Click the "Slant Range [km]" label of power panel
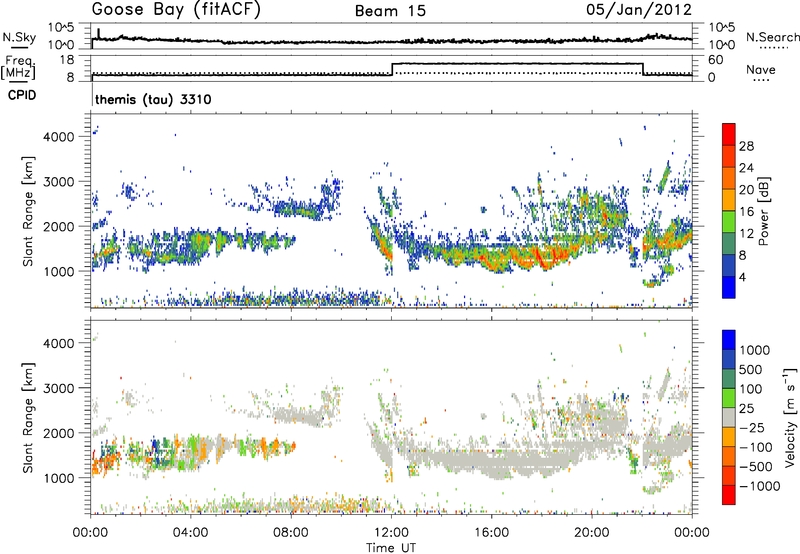800x554 pixels. [28, 211]
